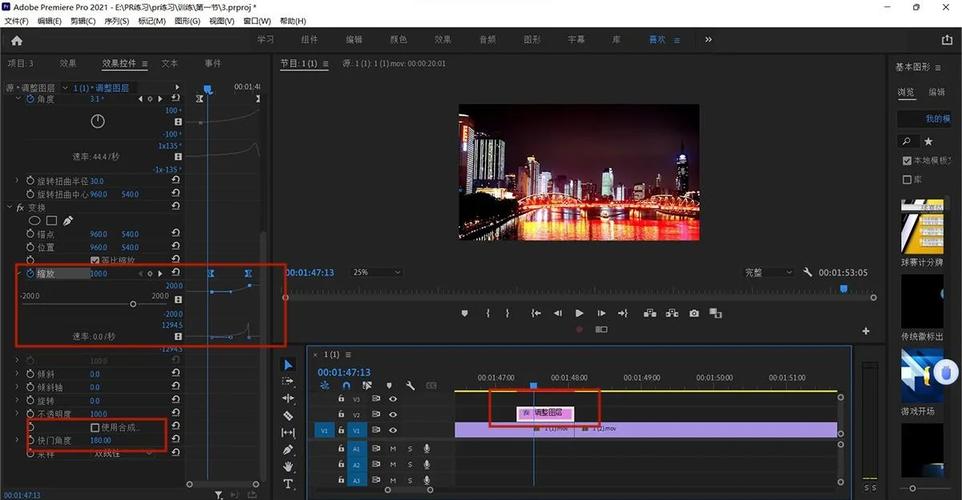
Task: Open the 完整 playback resolution dropdown
Action: [x=768, y=272]
